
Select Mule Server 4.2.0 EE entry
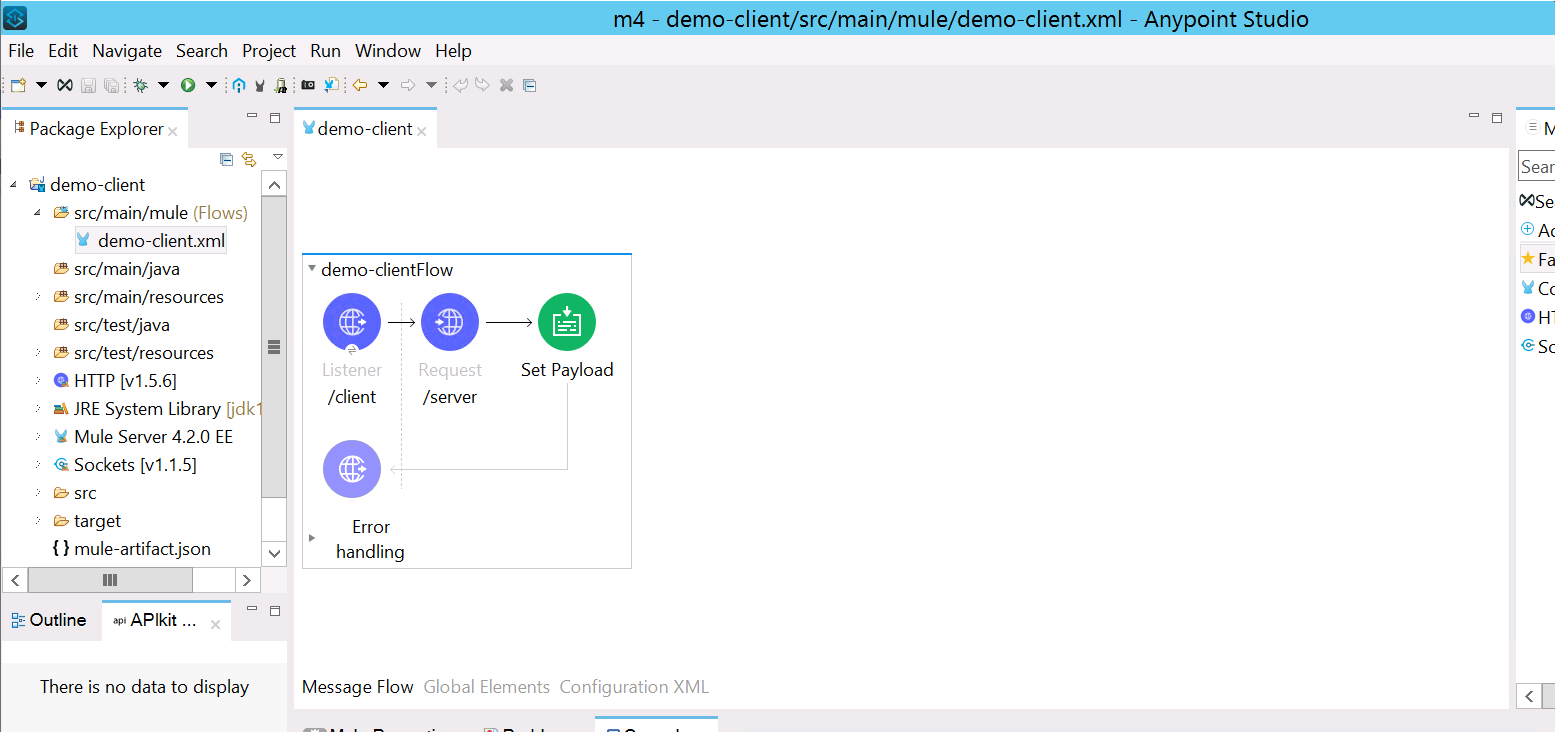point(143,437)
